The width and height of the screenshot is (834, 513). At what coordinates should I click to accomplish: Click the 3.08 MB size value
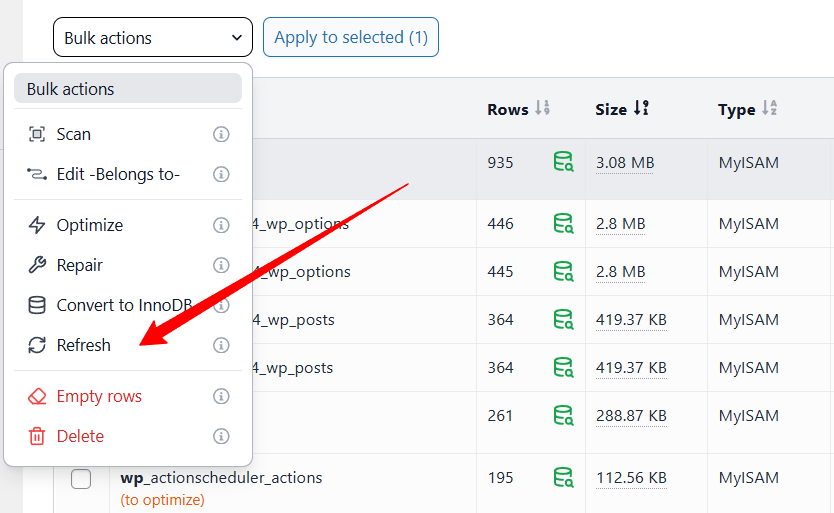coord(625,162)
